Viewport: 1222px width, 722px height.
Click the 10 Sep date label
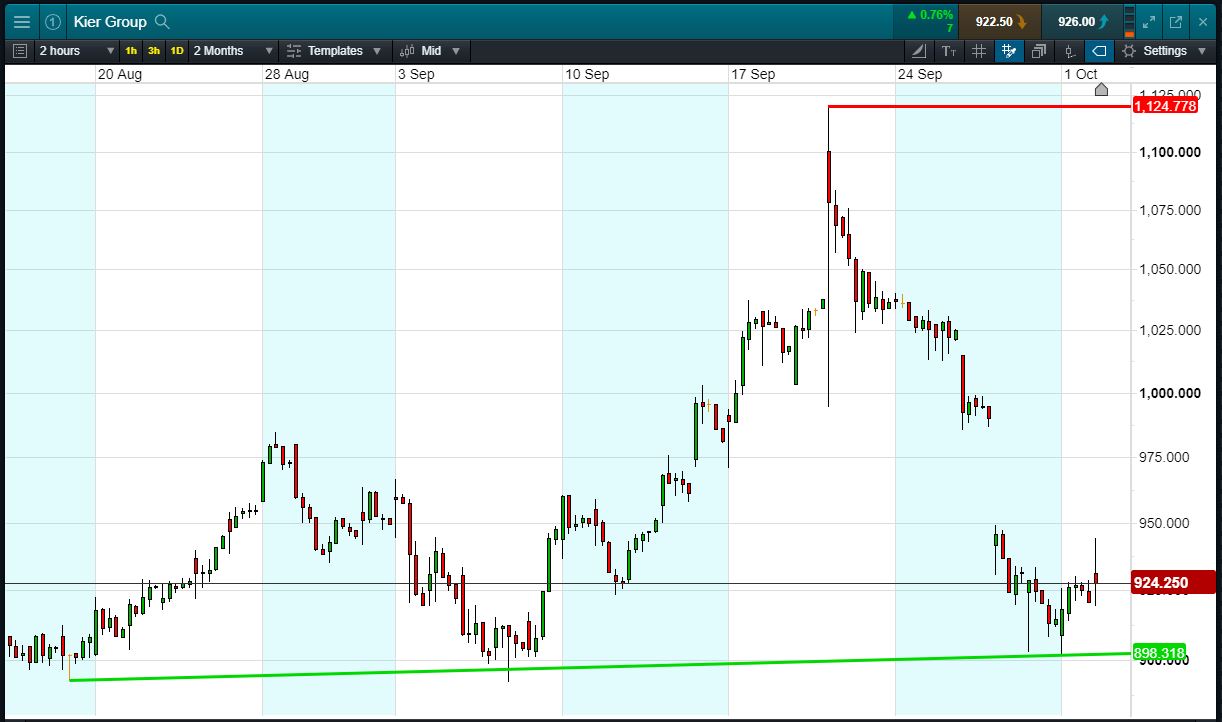tap(586, 74)
